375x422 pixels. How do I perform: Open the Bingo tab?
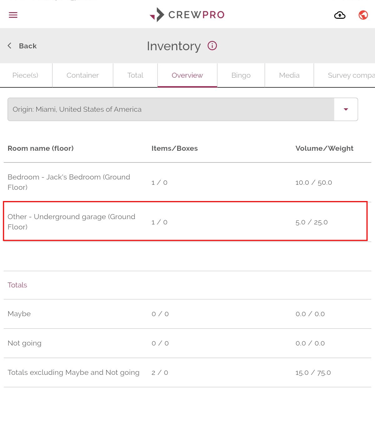pos(241,75)
